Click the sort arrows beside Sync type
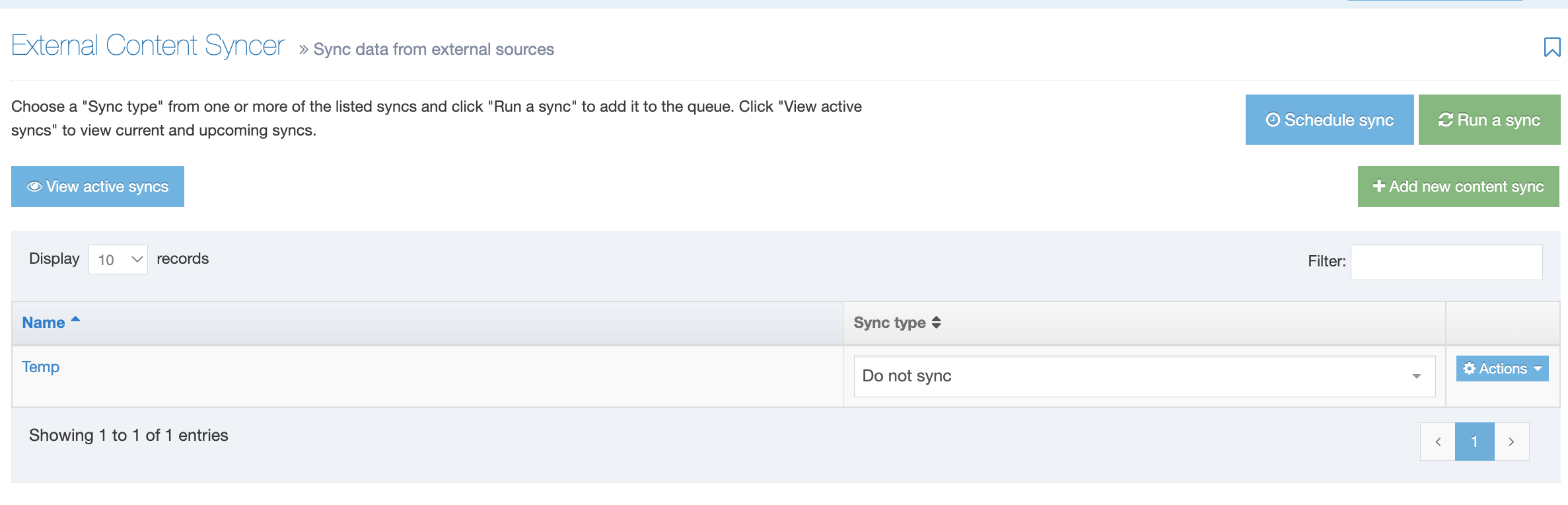 [x=936, y=323]
